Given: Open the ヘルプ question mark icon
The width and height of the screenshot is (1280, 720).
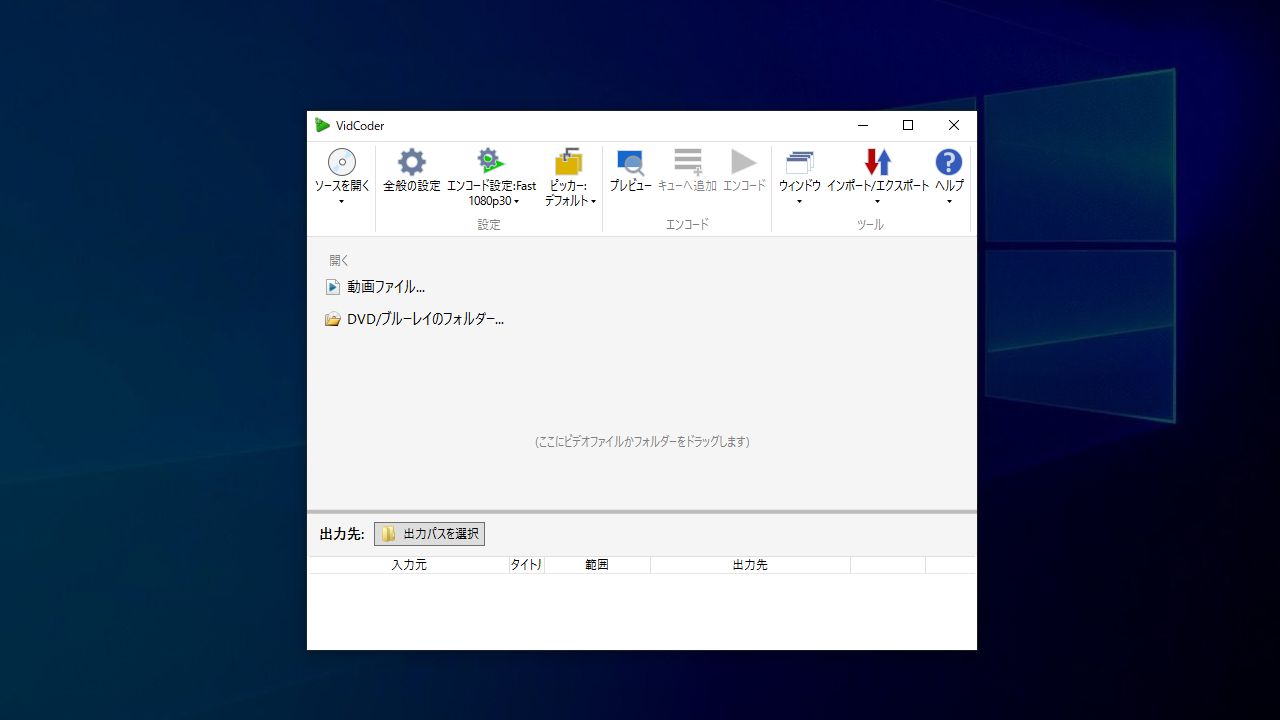Looking at the screenshot, I should click(949, 162).
